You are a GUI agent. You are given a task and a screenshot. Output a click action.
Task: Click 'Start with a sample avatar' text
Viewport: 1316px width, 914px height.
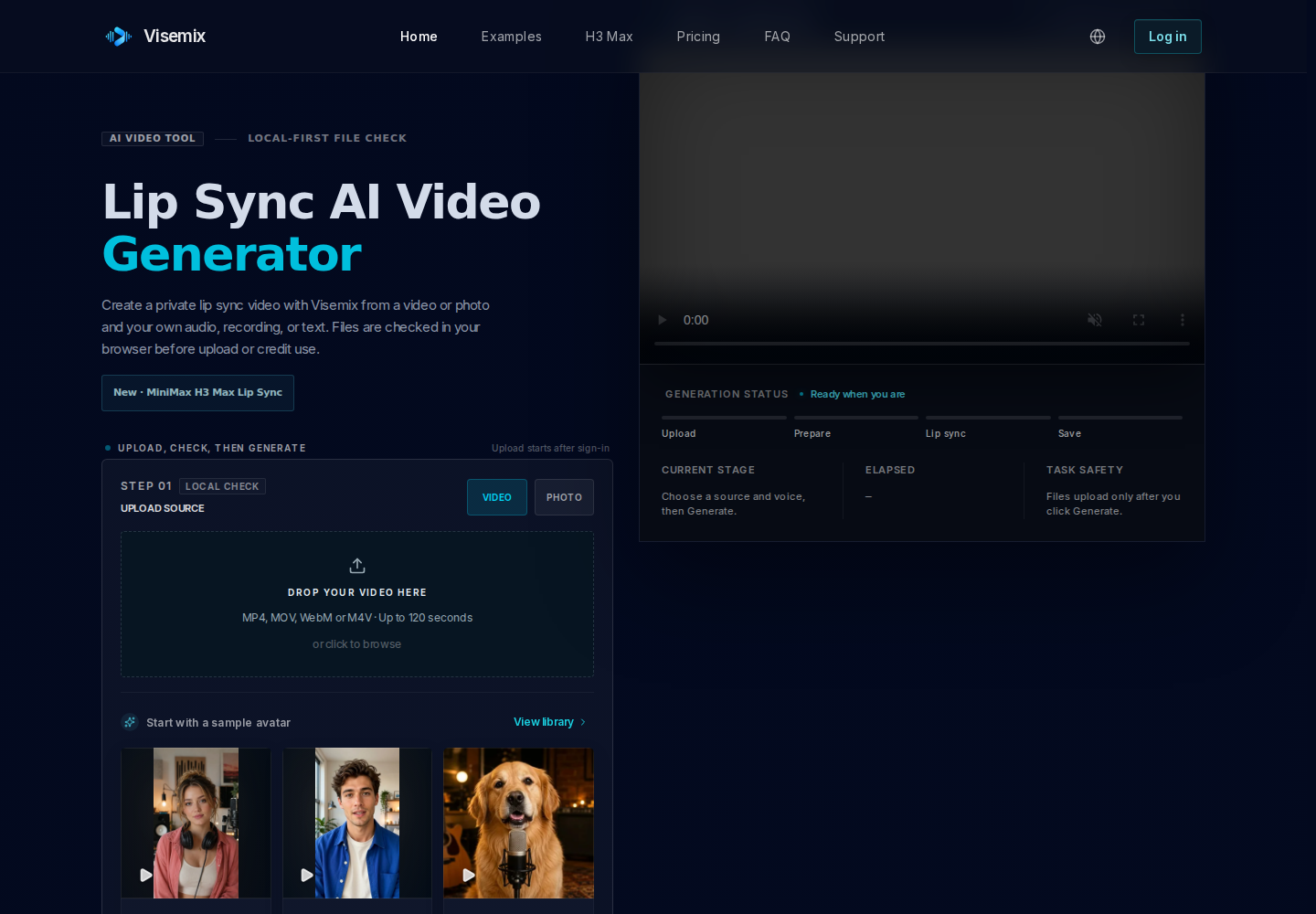coord(218,723)
